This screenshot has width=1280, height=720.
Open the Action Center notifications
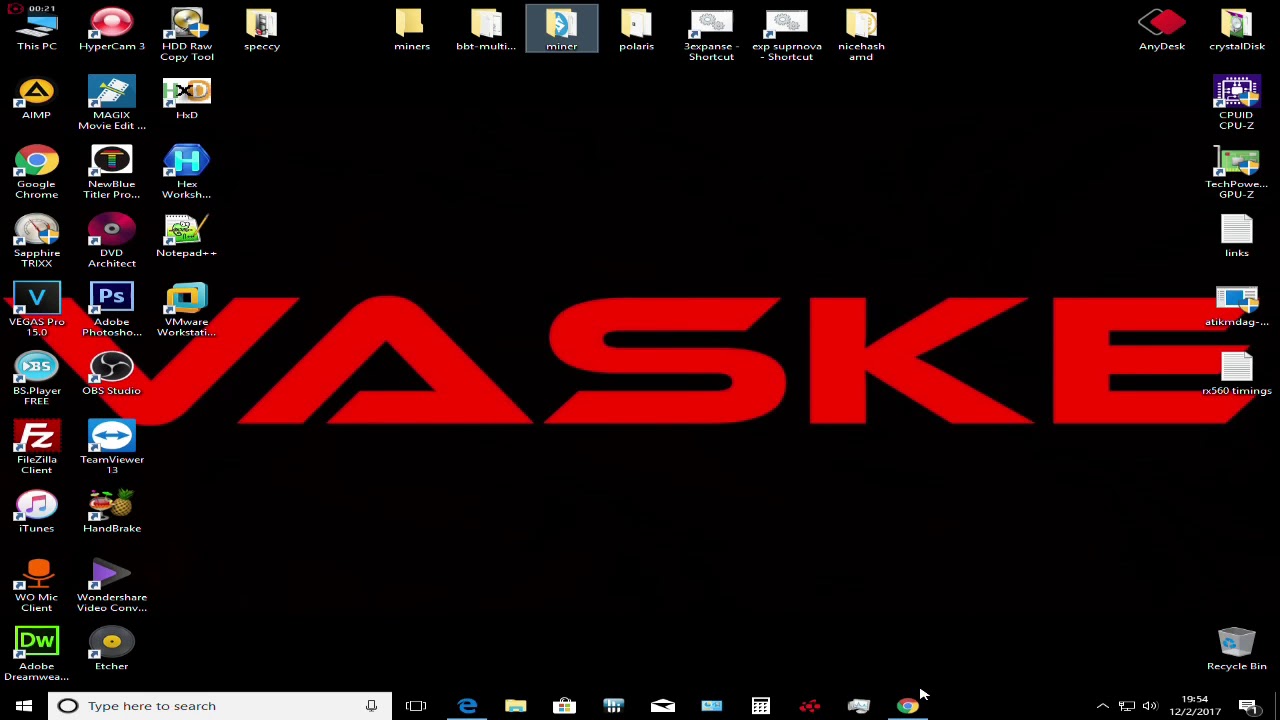tap(1248, 706)
